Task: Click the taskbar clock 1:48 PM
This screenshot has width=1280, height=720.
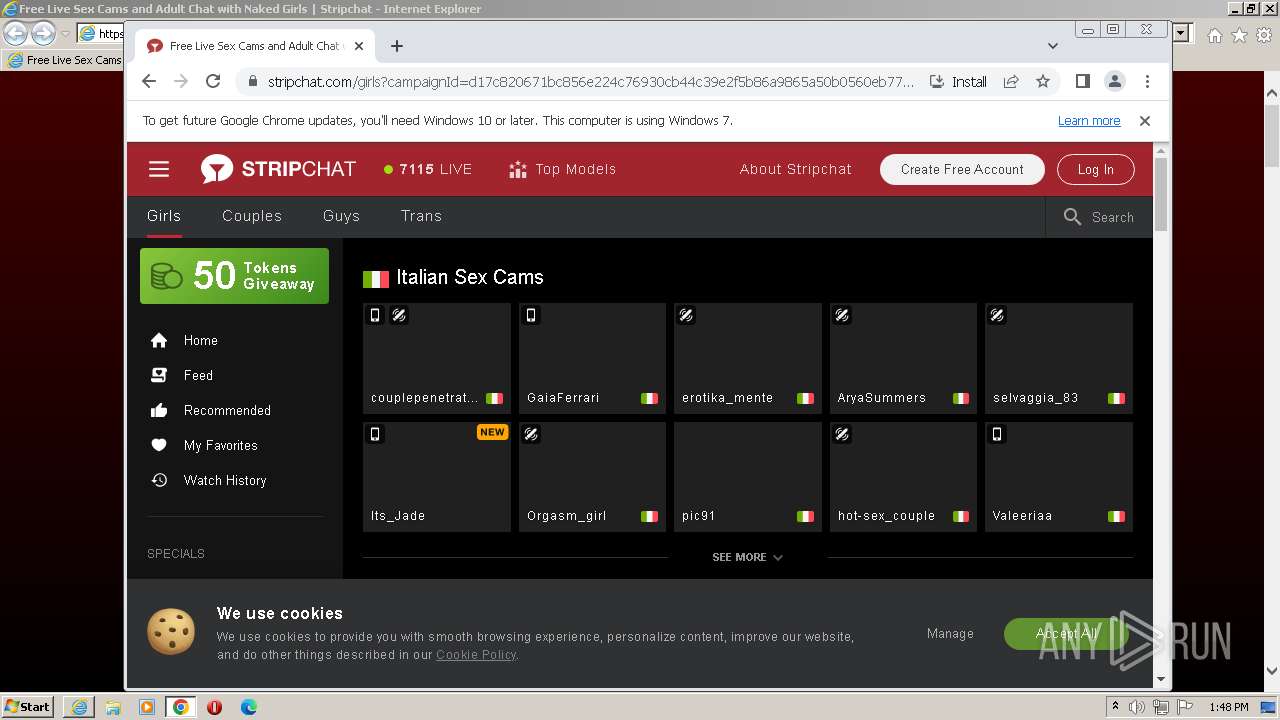Action: pos(1228,707)
